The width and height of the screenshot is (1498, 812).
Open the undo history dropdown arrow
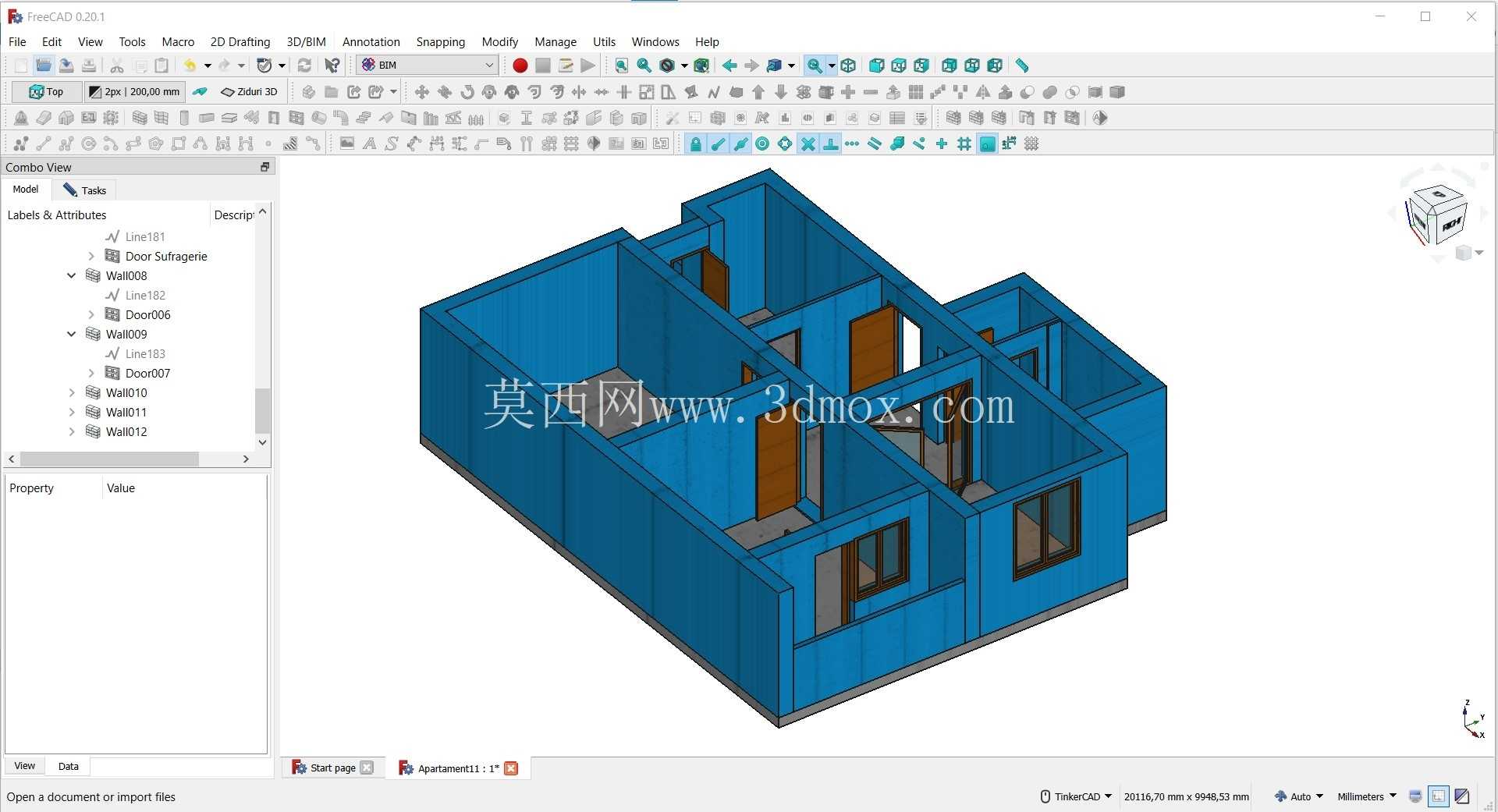208,66
